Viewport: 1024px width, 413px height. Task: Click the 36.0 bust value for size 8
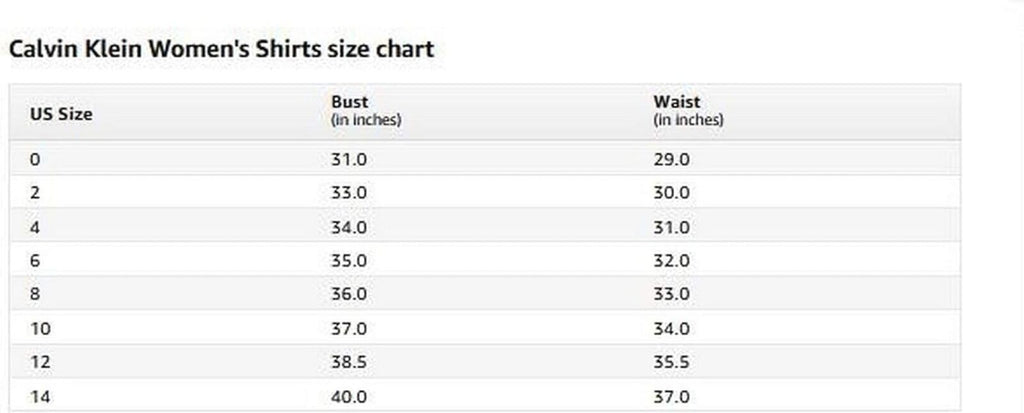(349, 295)
